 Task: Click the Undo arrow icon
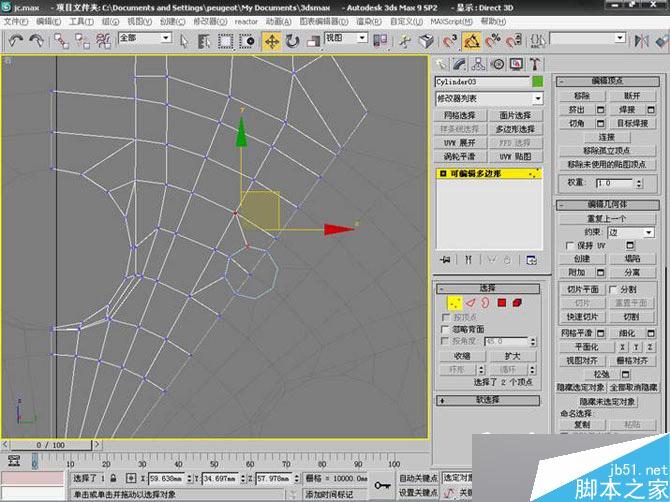pos(16,41)
